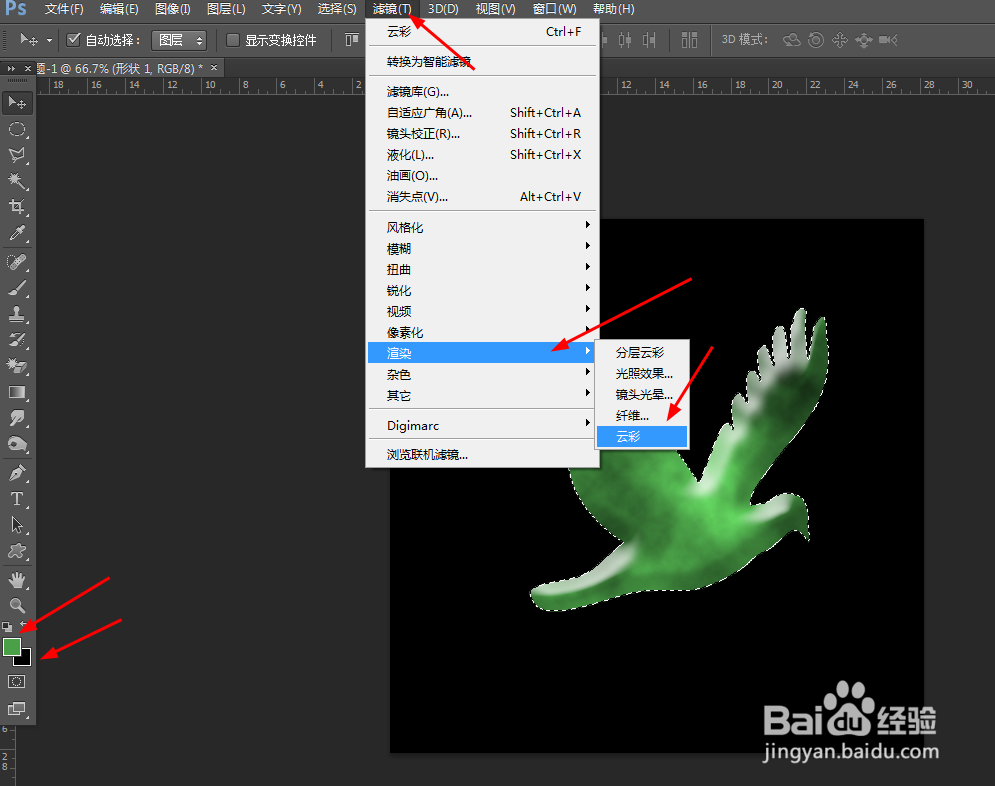Toggle the 显示变换控件 checkbox
The image size is (995, 786).
tap(233, 40)
